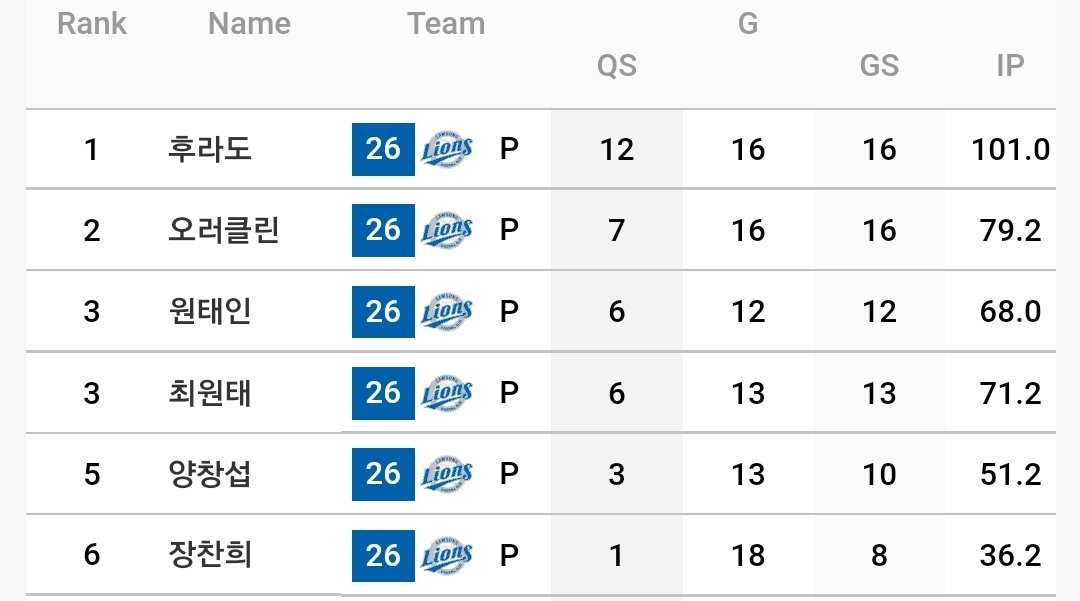Viewport: 1080px width, 601px height.
Task: Click the Lions logo in 후라도's row
Action: [446, 149]
